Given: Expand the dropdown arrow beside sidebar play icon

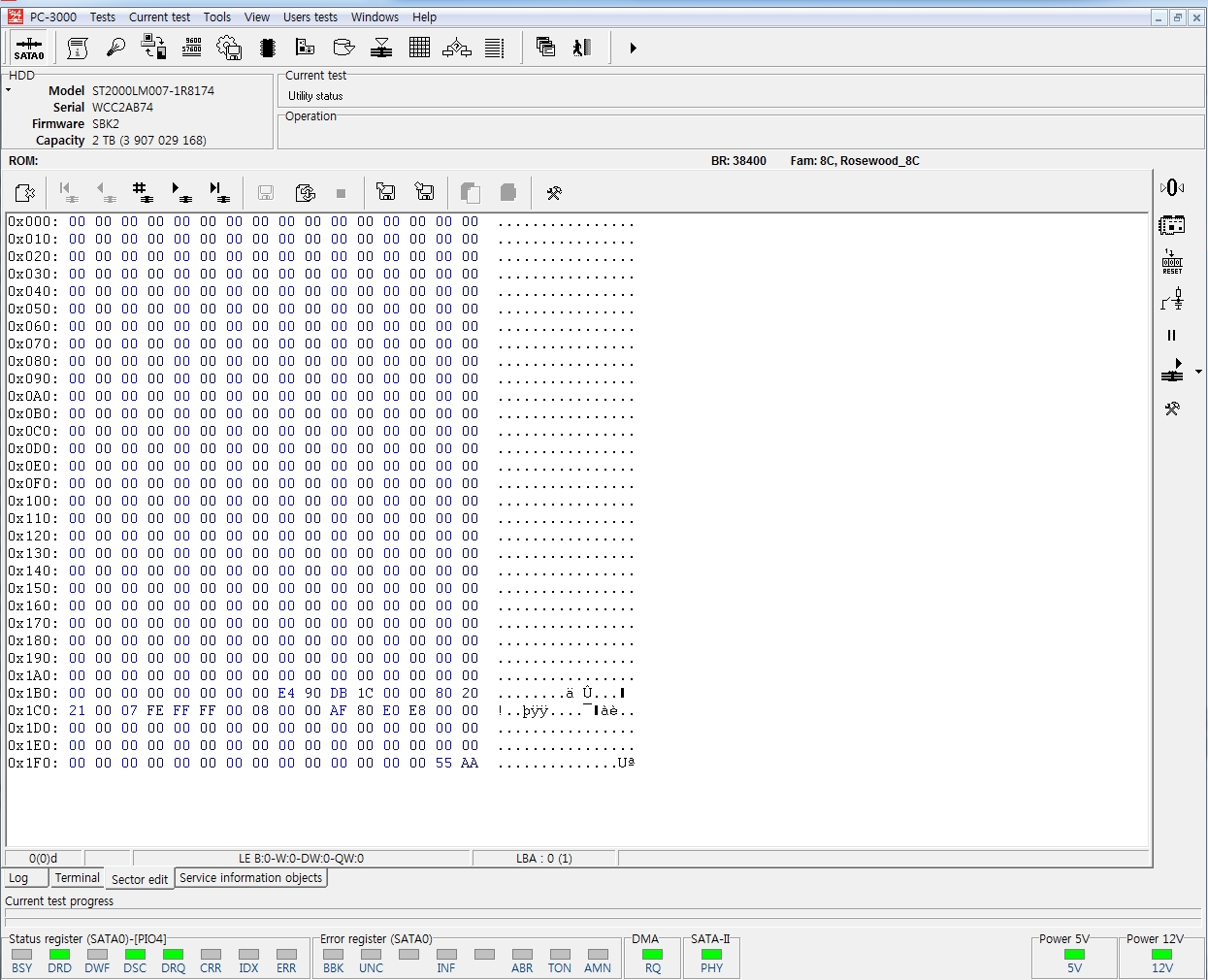Looking at the screenshot, I should [x=1199, y=372].
